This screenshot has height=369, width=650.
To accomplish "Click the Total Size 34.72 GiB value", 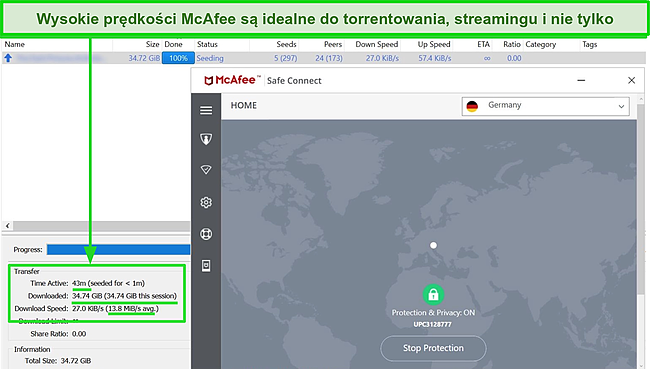I will [x=76, y=361].
